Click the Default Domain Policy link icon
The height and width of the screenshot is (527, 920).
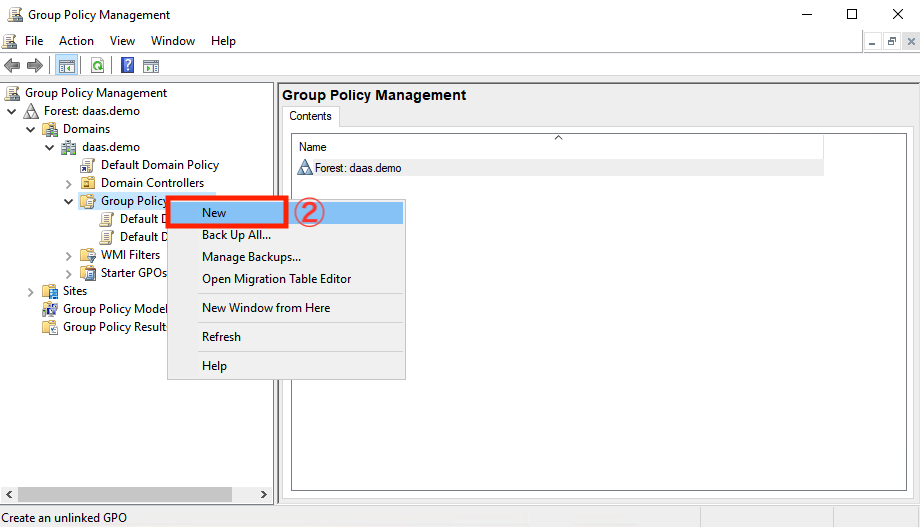coord(87,165)
